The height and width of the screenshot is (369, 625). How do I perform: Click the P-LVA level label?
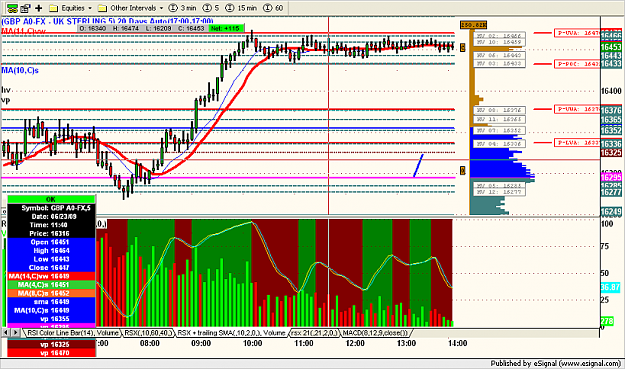[577, 143]
